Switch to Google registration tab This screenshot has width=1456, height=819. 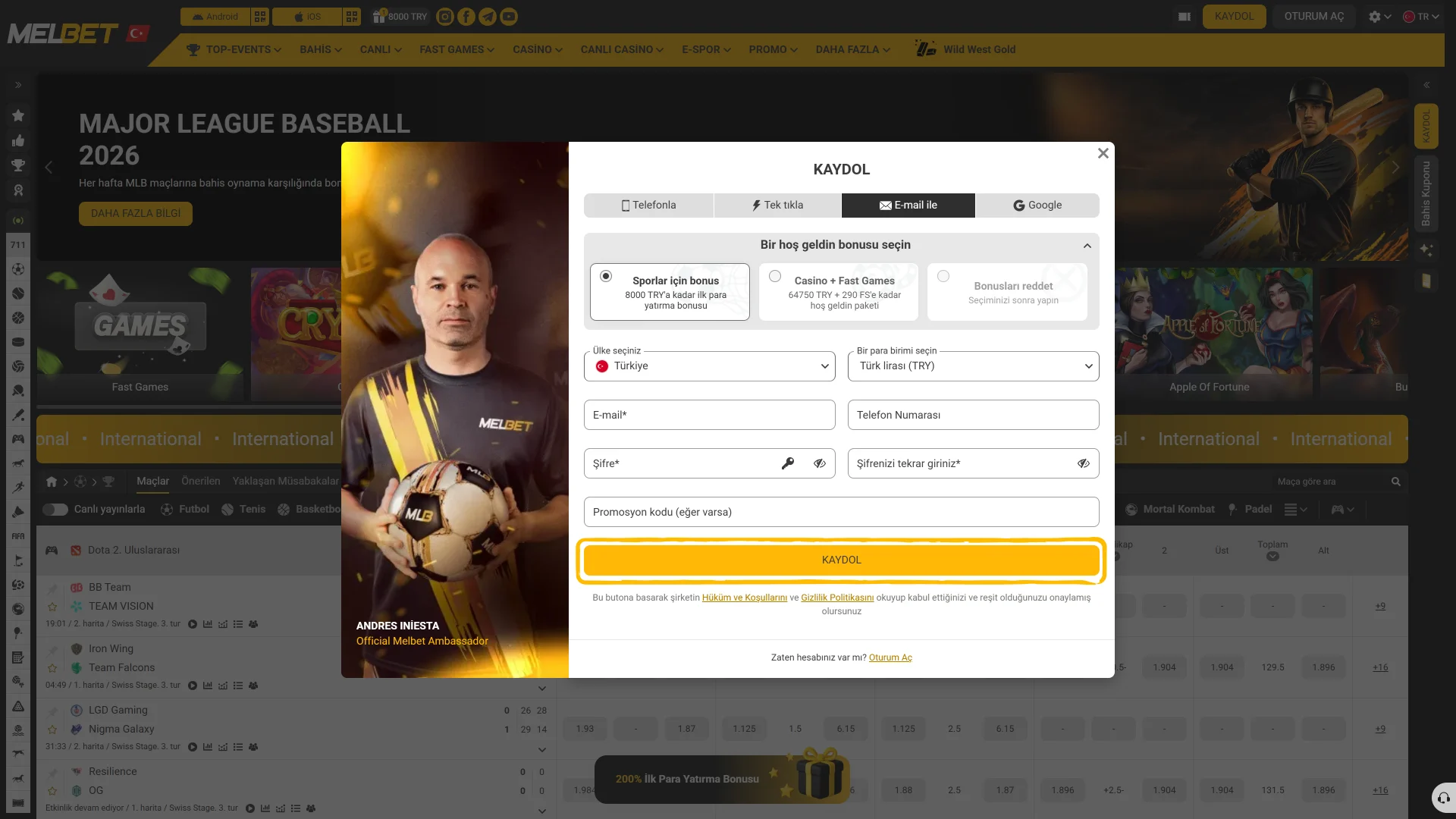click(x=1037, y=206)
